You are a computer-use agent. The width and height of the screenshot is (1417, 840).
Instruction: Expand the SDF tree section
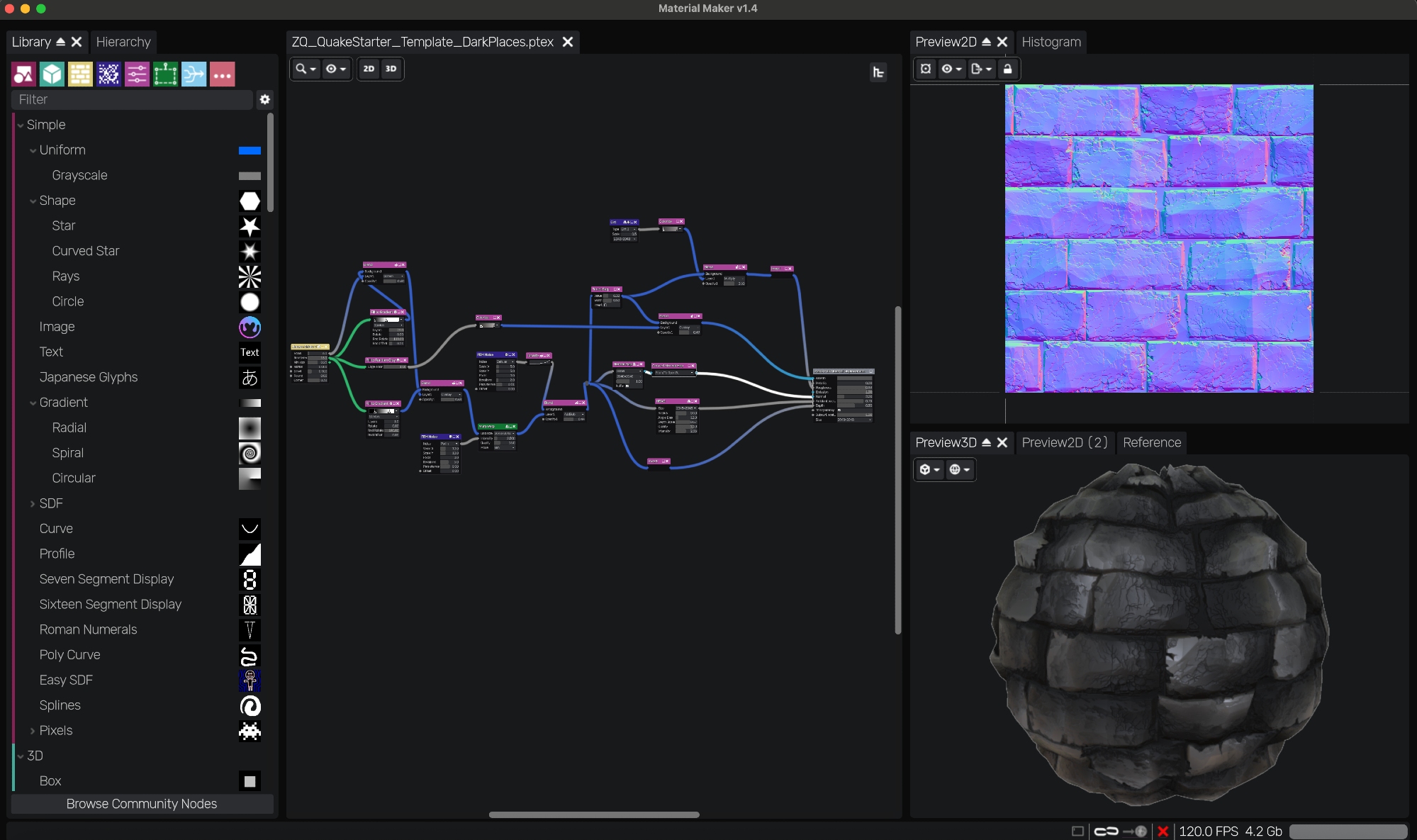tap(33, 503)
